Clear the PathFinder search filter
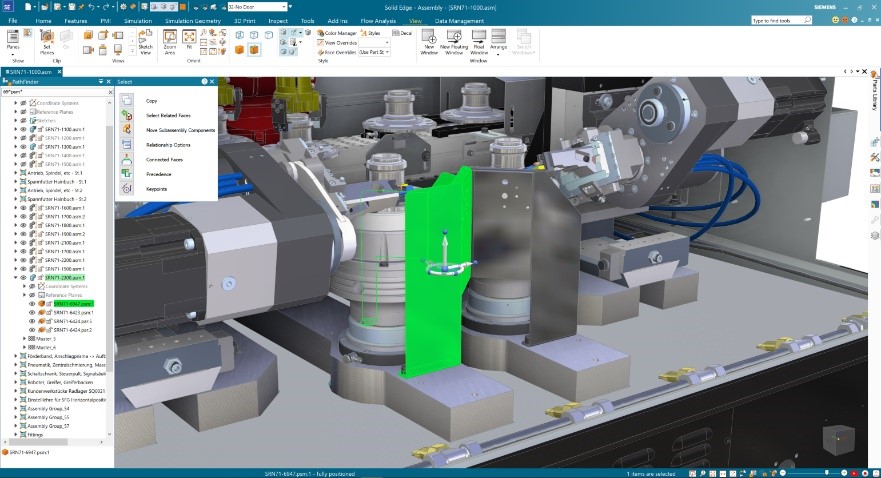Image resolution: width=881 pixels, height=478 pixels. tap(110, 92)
